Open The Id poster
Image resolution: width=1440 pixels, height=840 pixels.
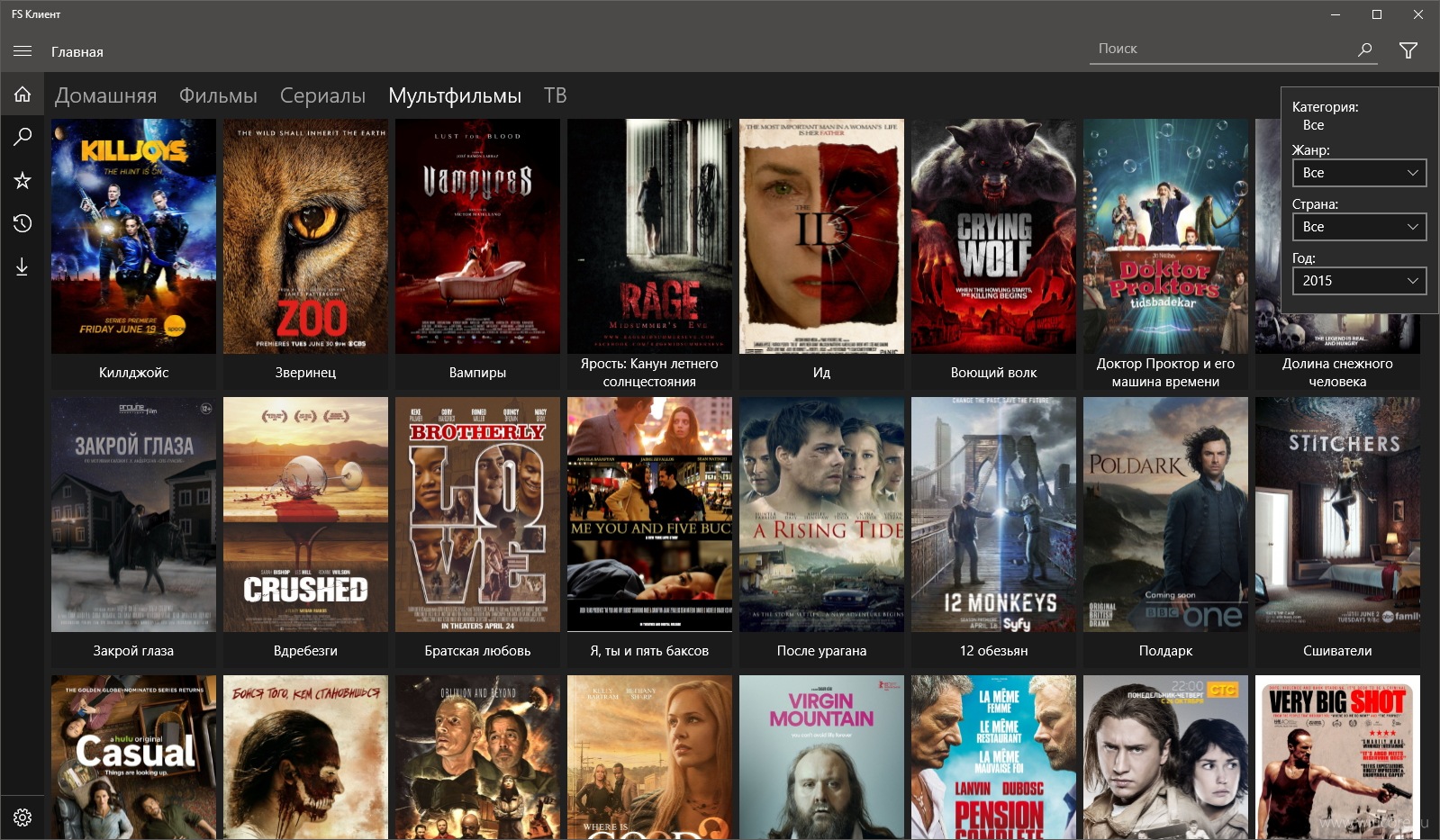click(x=821, y=236)
